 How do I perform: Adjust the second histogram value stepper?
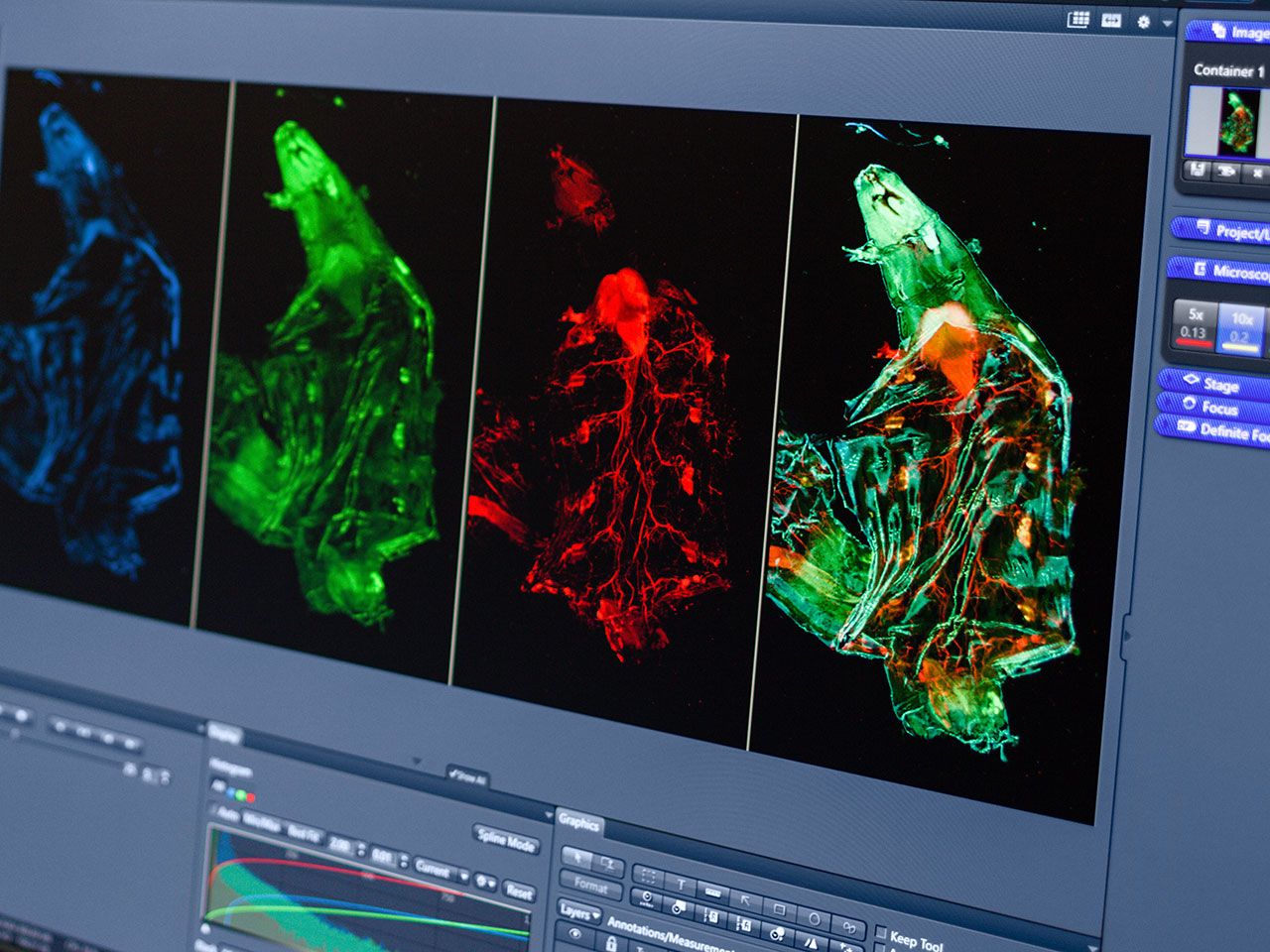404,860
